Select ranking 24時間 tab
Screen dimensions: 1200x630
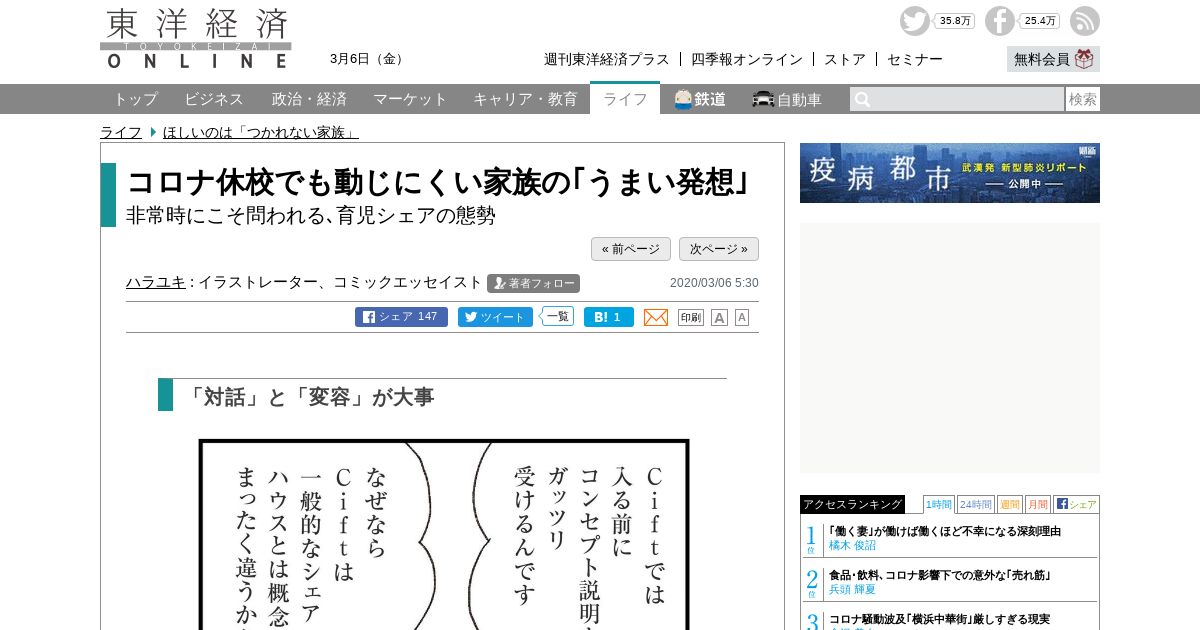(976, 504)
